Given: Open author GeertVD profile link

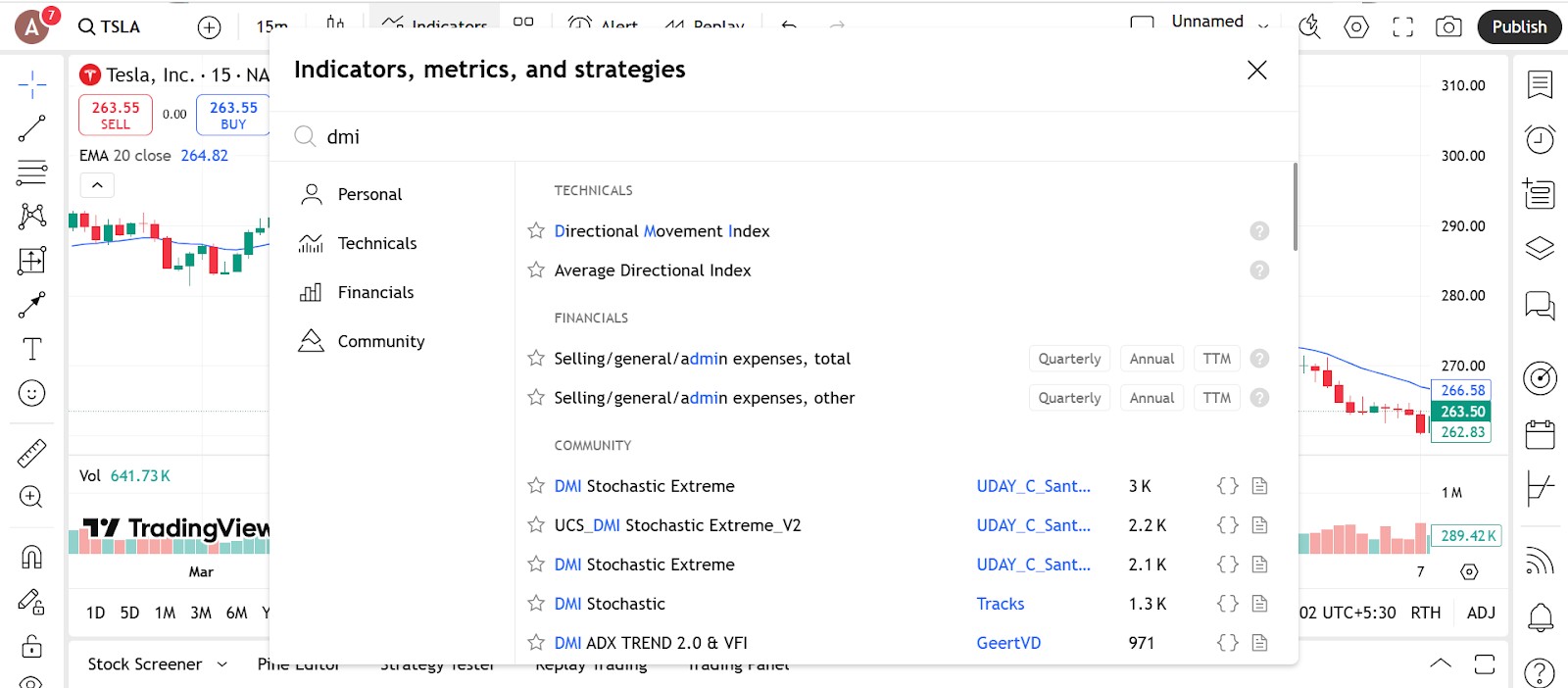Looking at the screenshot, I should coord(1008,643).
